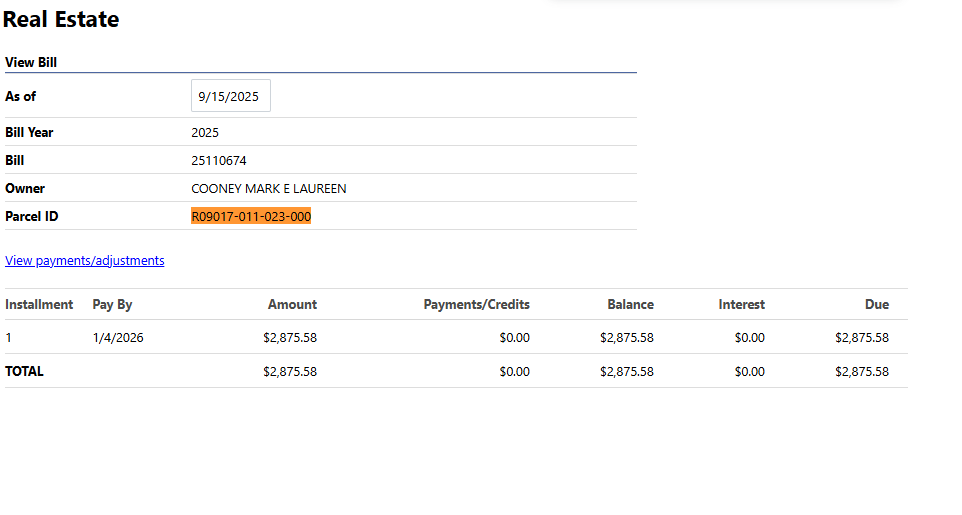Click the Balance column header
This screenshot has height=515, width=962.
coord(630,304)
